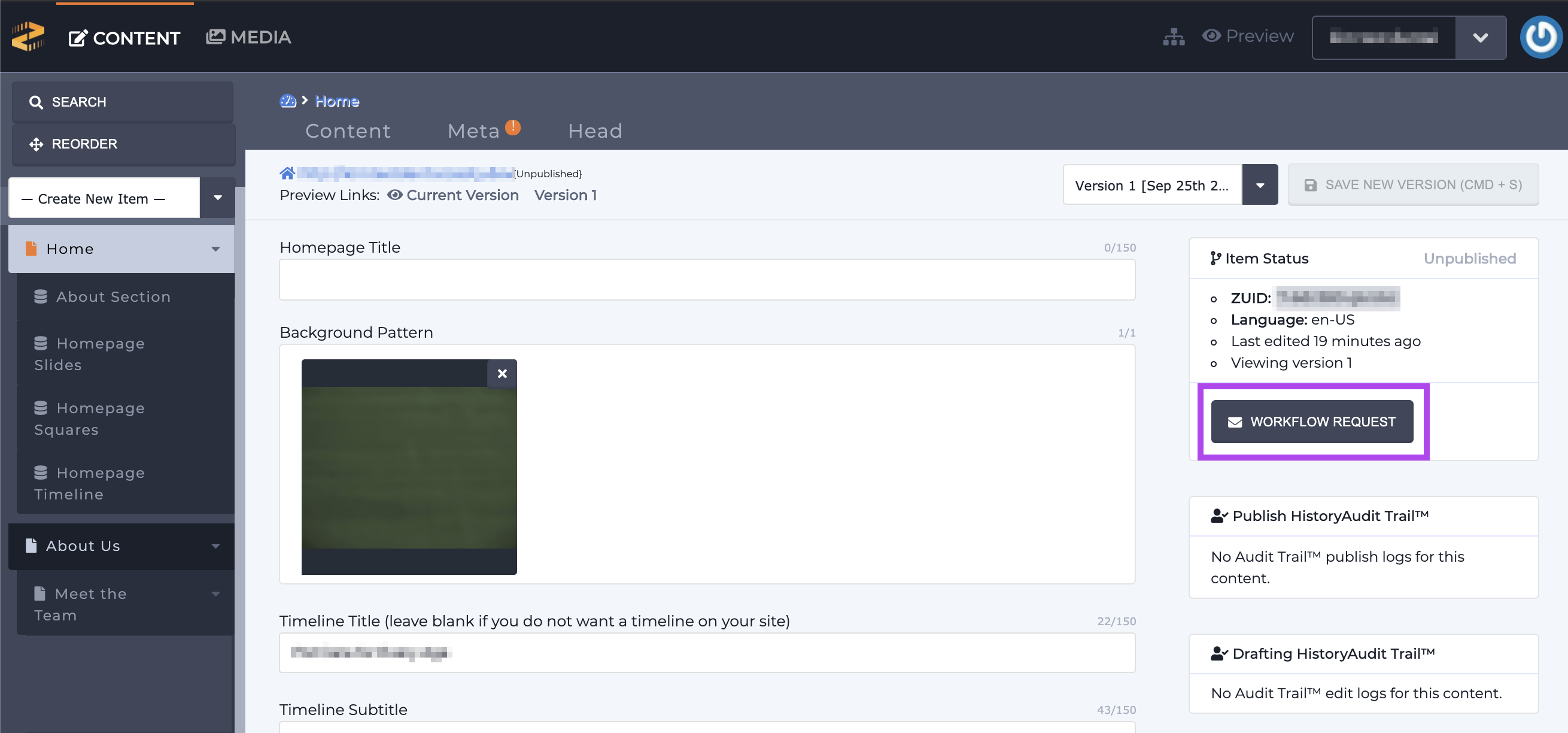Remove Background Pattern image with X
Screen dimensions: 1568x733
coord(502,374)
